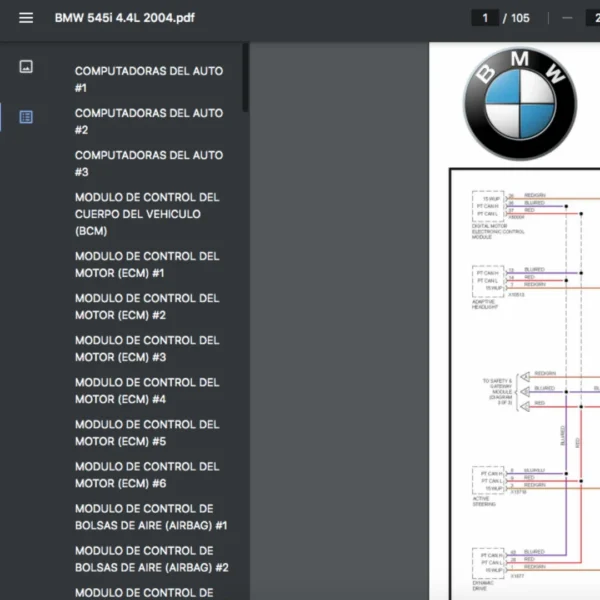Image resolution: width=600 pixels, height=600 pixels.
Task: Jump to COMPUTADORAS DEL AUTO #2
Action: pyautogui.click(x=148, y=122)
